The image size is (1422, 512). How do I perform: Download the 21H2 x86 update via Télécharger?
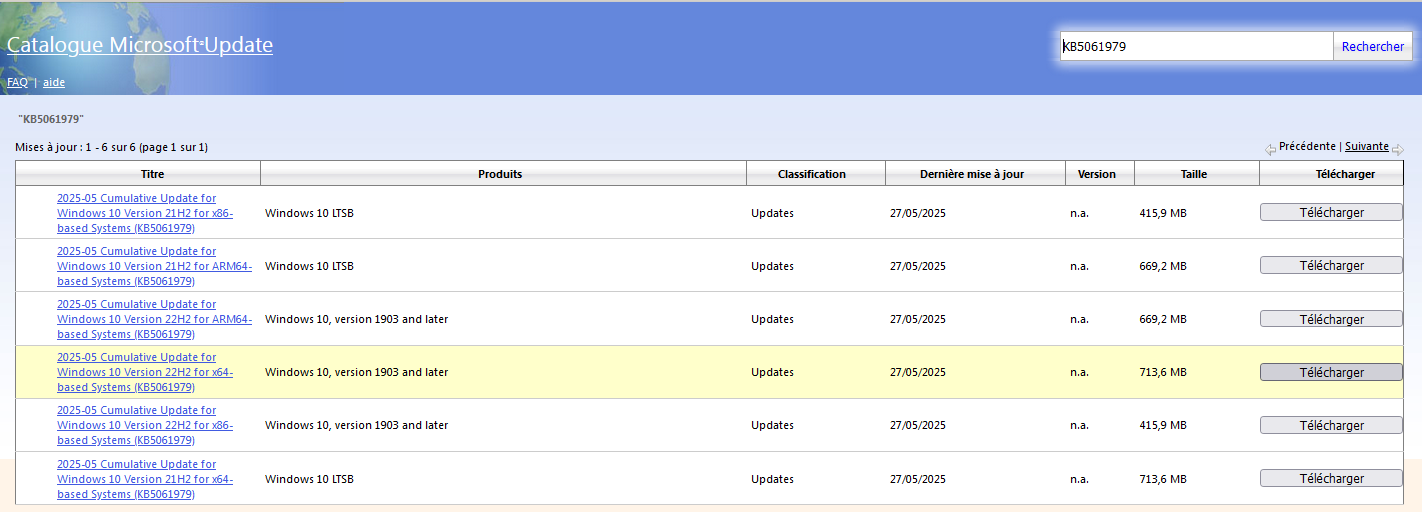point(1331,212)
